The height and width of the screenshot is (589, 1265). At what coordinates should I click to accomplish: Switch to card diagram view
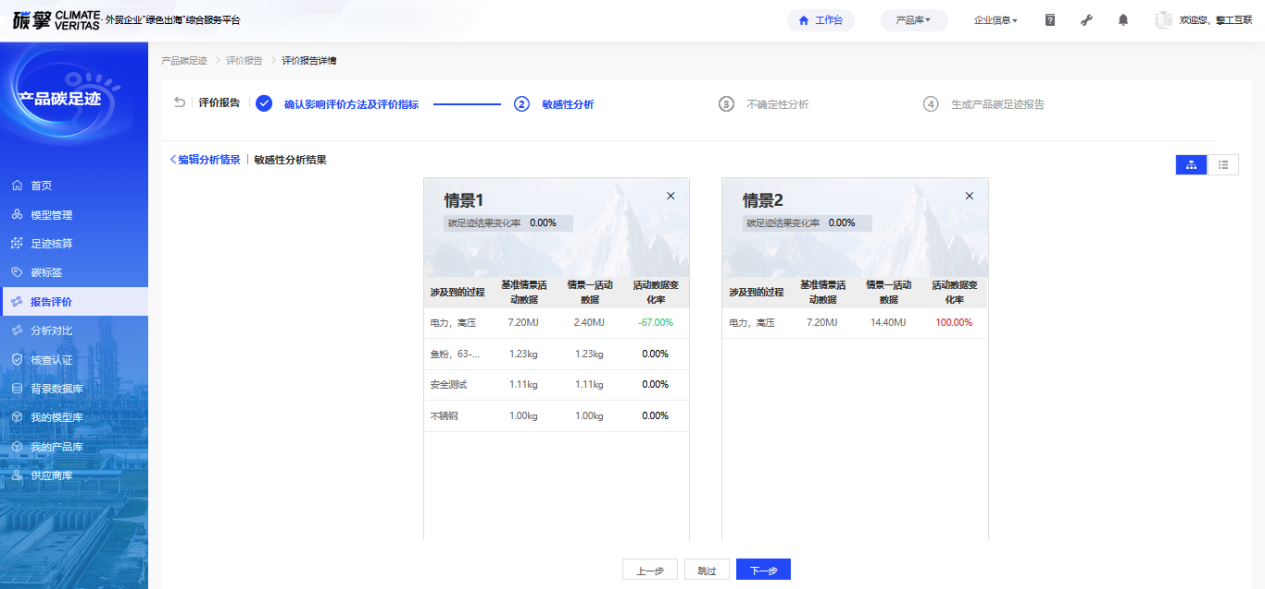click(x=1191, y=165)
